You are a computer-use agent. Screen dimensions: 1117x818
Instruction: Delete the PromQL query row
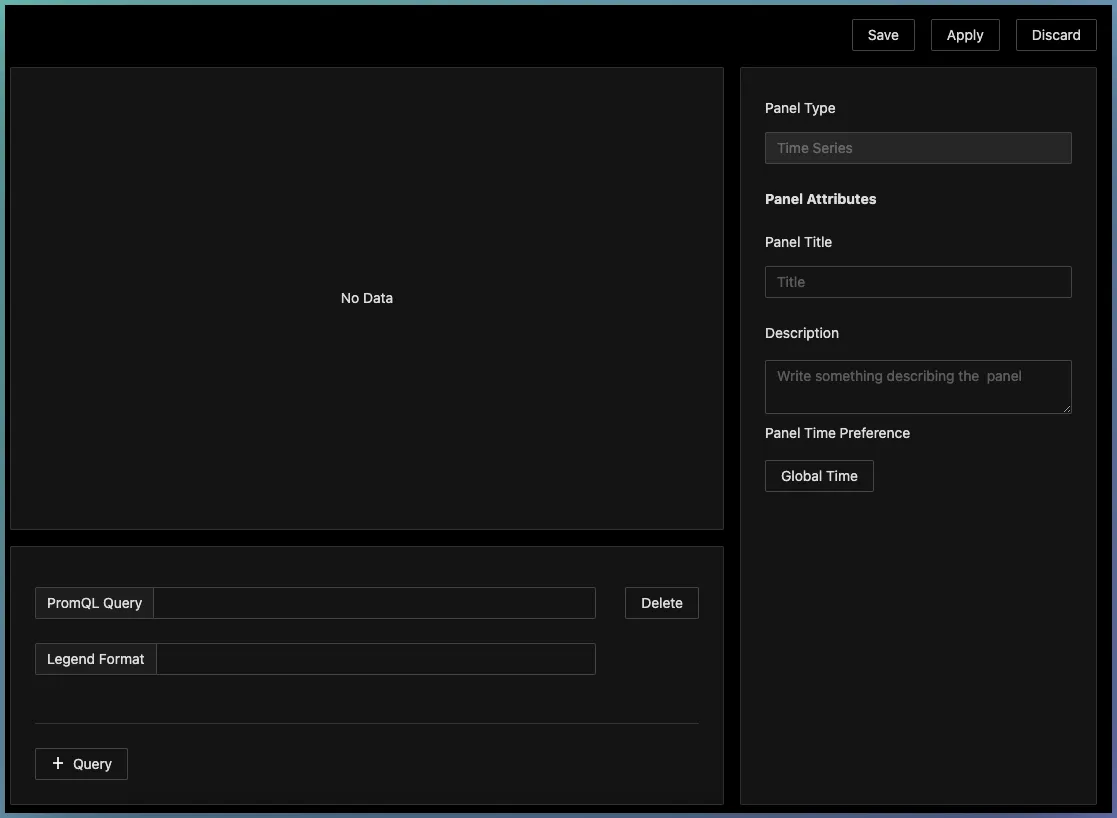click(661, 603)
